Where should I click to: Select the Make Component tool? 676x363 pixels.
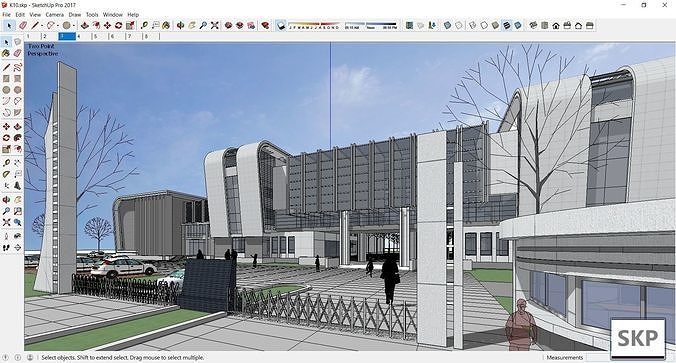[x=17, y=42]
